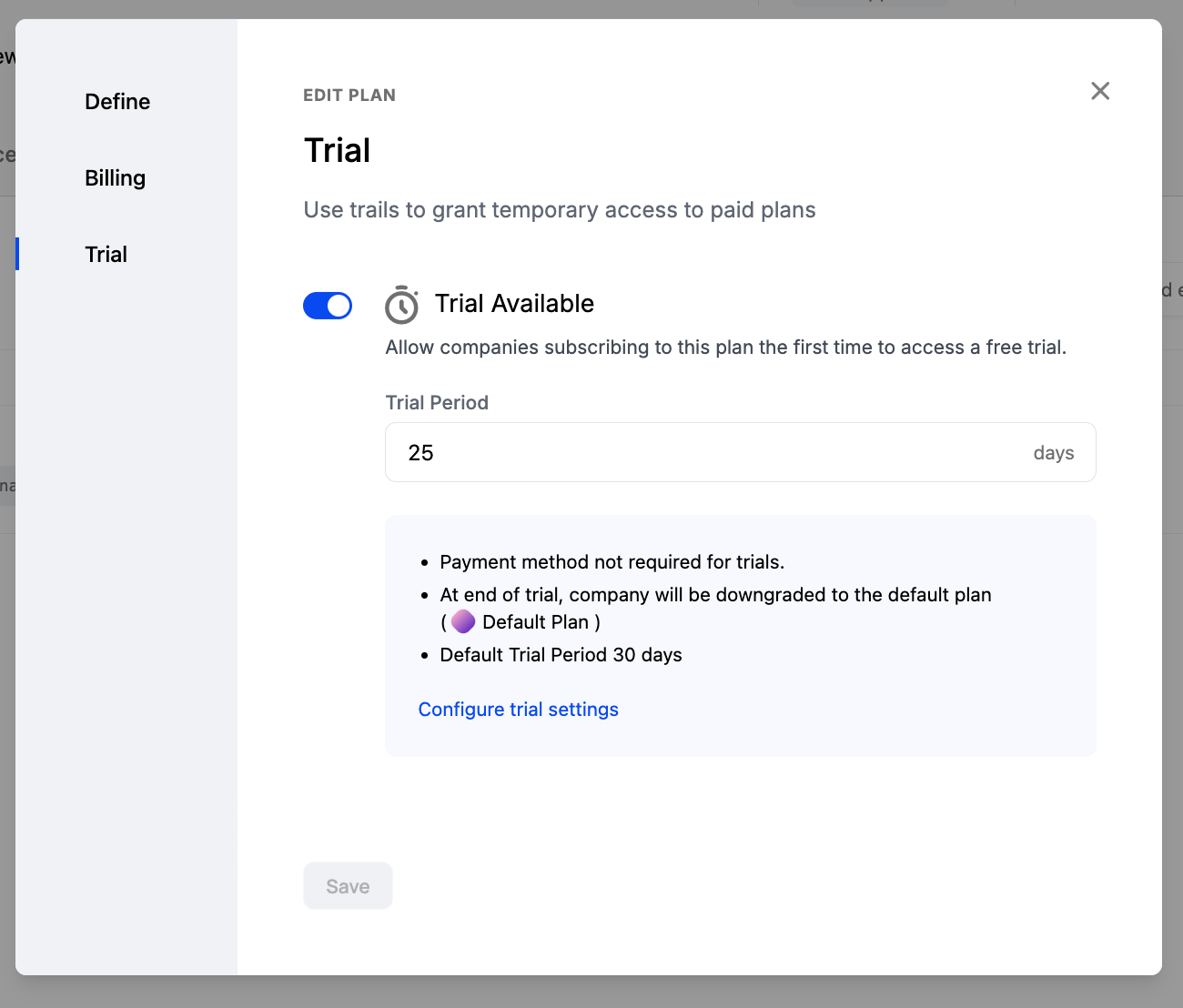
Task: Select the Trial sidebar item
Action: coord(106,255)
